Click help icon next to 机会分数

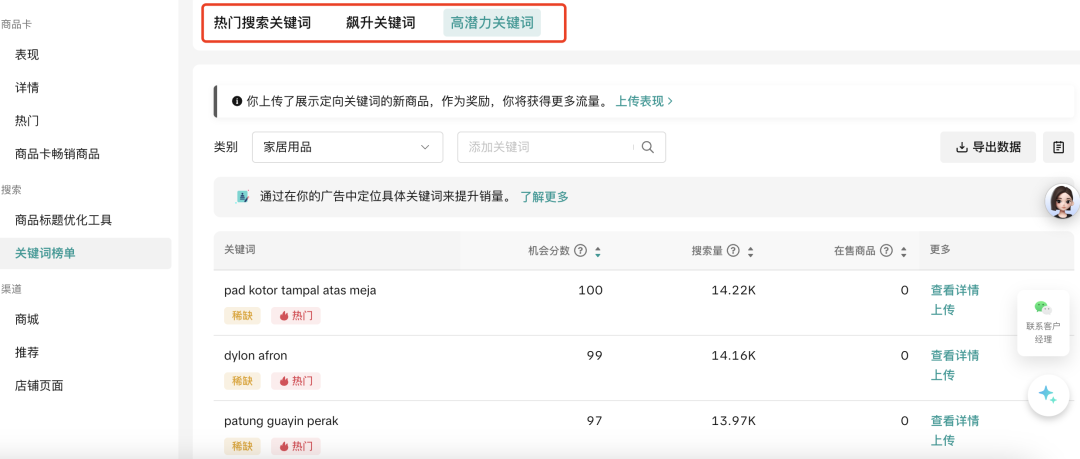click(x=580, y=251)
